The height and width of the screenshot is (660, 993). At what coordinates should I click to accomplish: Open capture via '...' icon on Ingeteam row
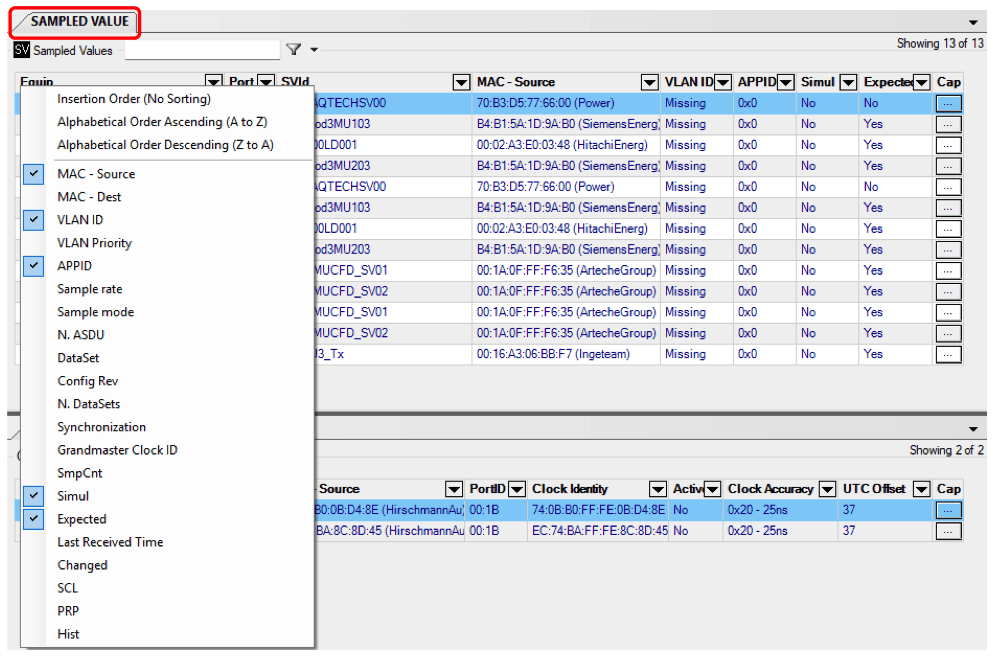coord(947,354)
